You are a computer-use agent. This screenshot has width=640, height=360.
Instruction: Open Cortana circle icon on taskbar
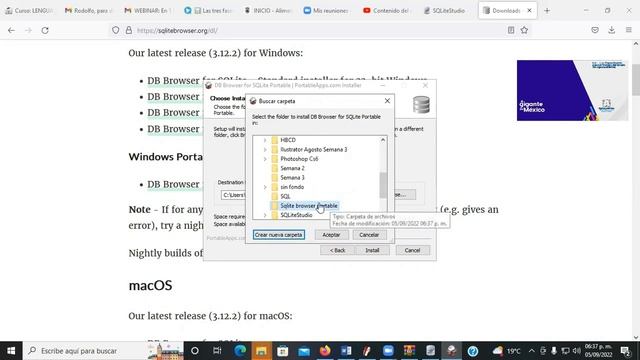tap(195, 351)
